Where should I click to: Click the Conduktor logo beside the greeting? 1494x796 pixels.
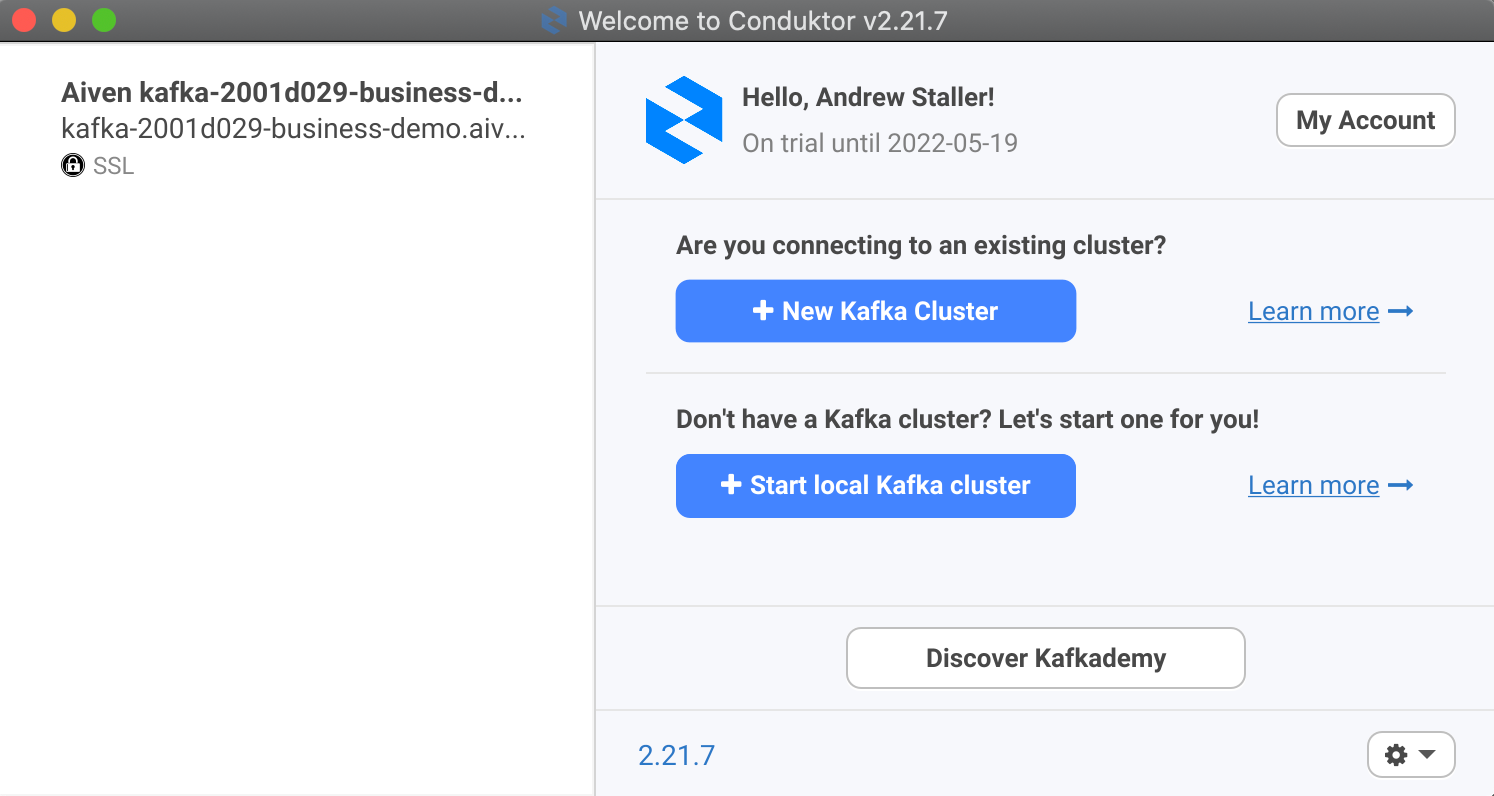(684, 120)
